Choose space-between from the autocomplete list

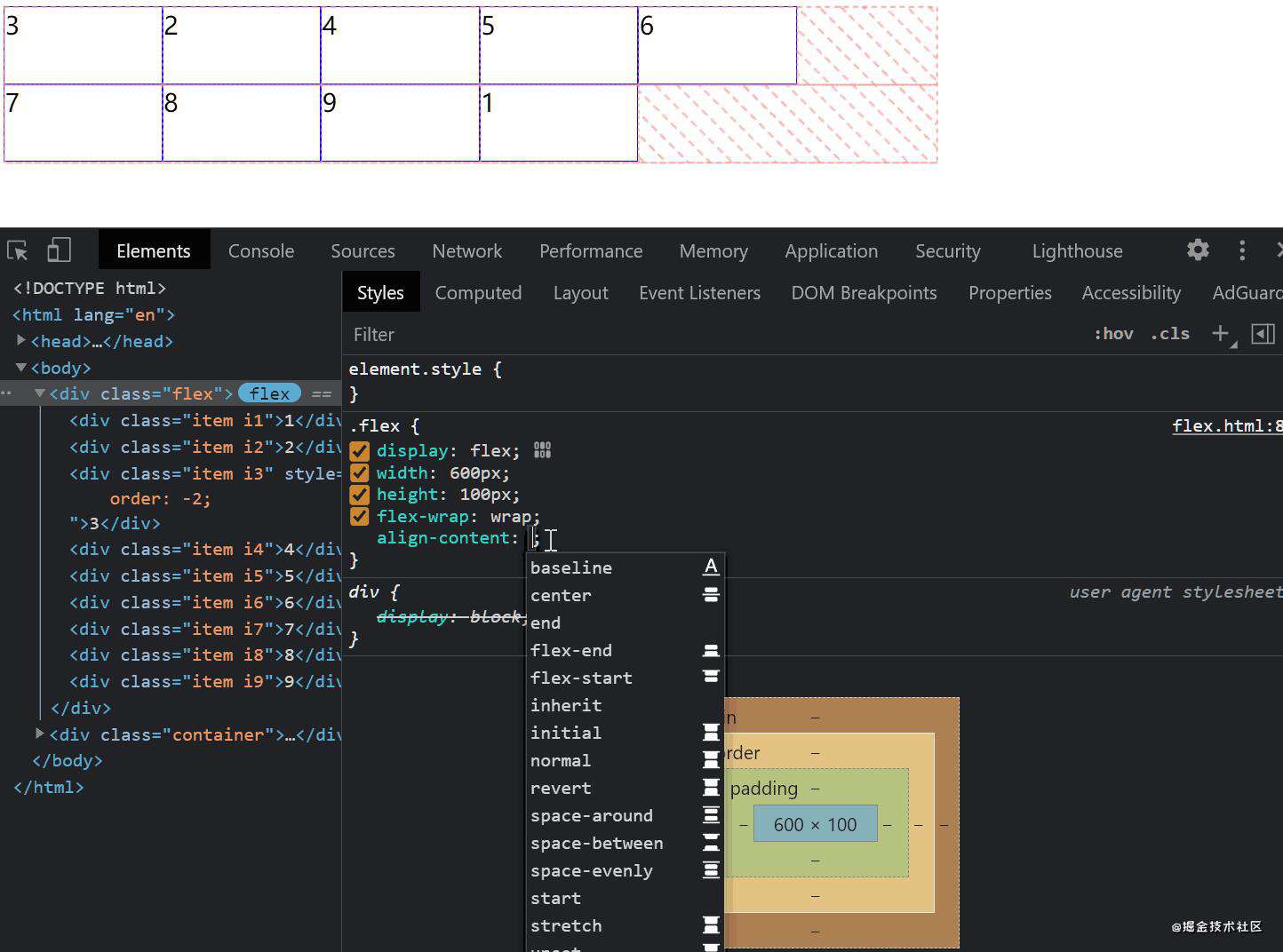pos(596,843)
